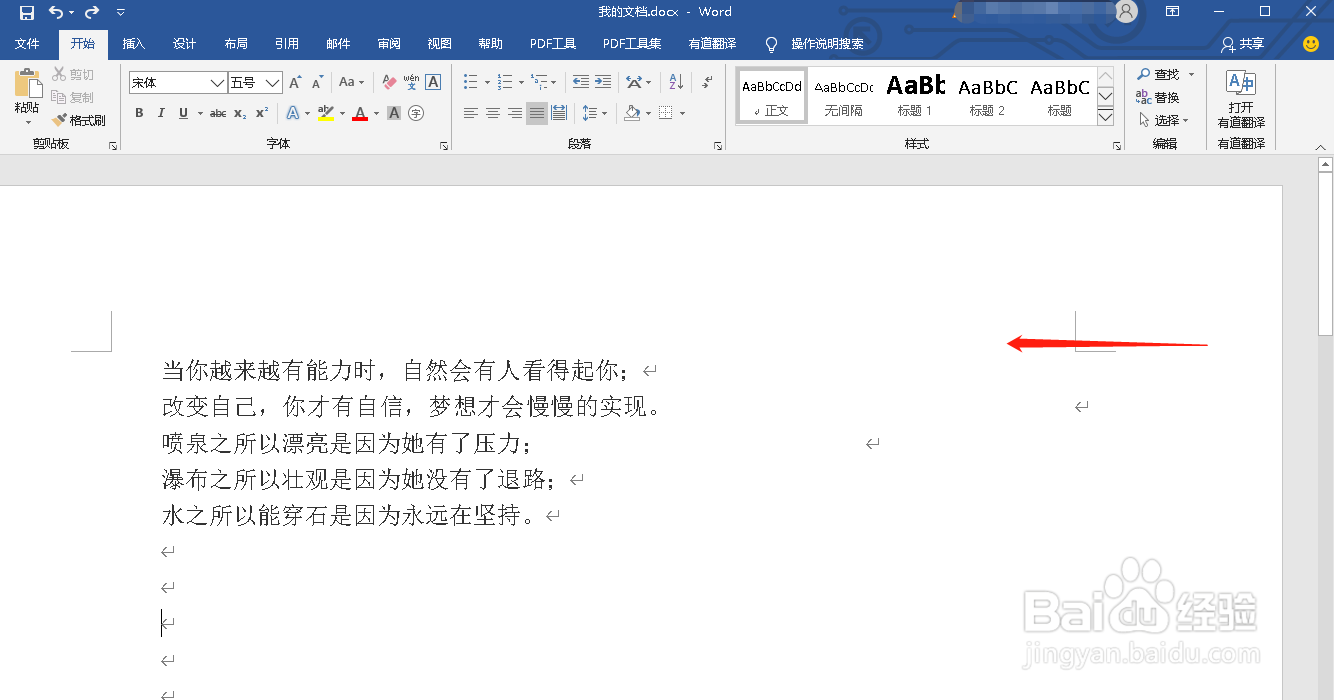The width and height of the screenshot is (1334, 700).
Task: Toggle bold formatting
Action: tap(139, 113)
